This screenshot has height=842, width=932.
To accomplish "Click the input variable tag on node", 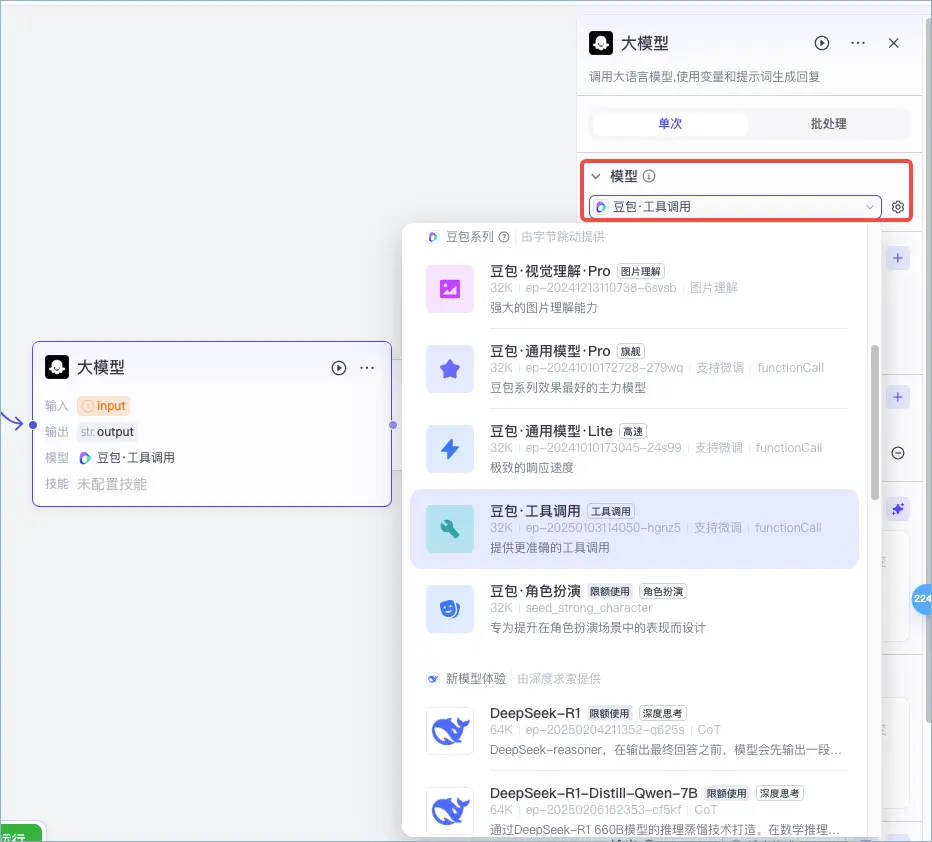I will point(103,406).
